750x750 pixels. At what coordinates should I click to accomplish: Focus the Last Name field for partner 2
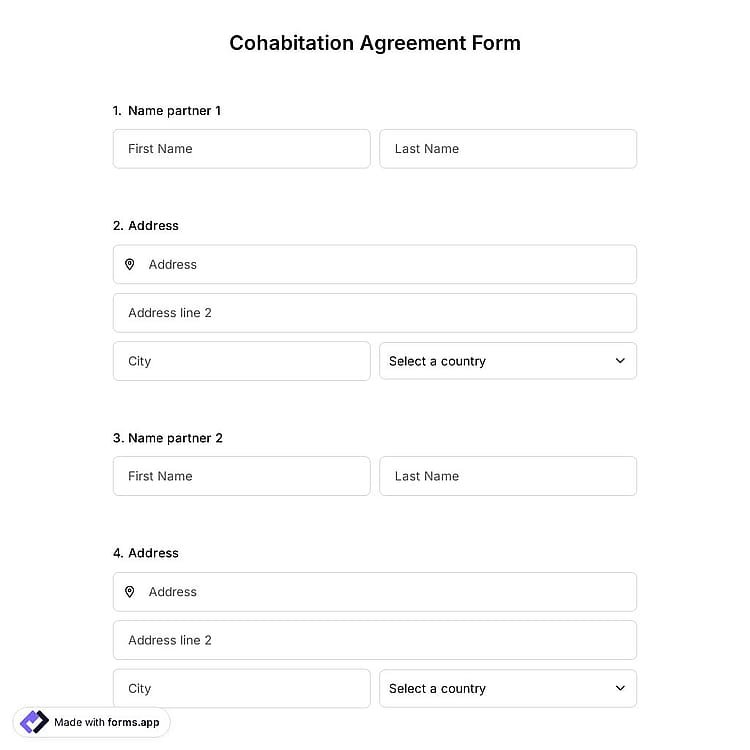[x=508, y=476]
